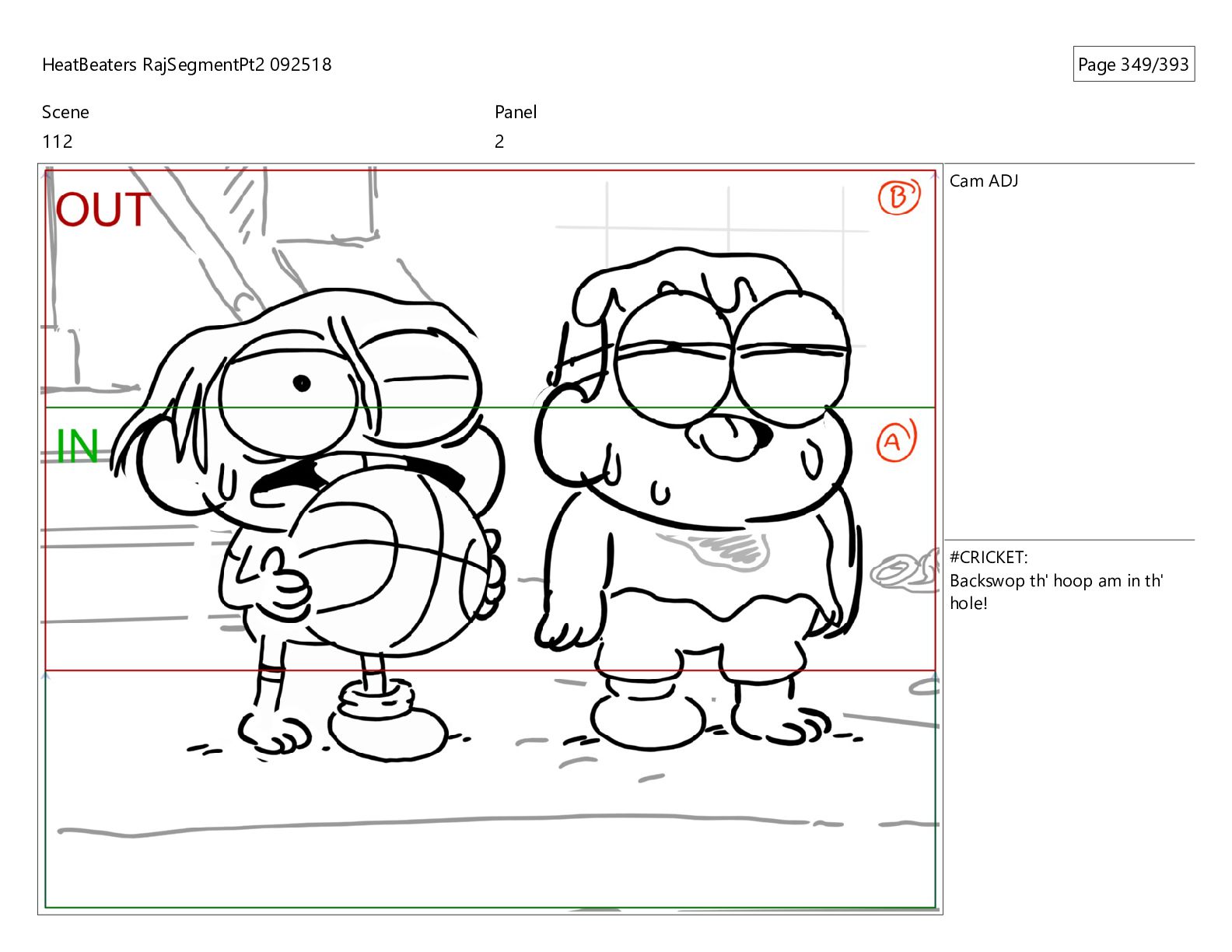1232x952 pixels.
Task: Select the title text 'HeatBeaters RajSegmentPt2 092518'
Action: tap(187, 65)
